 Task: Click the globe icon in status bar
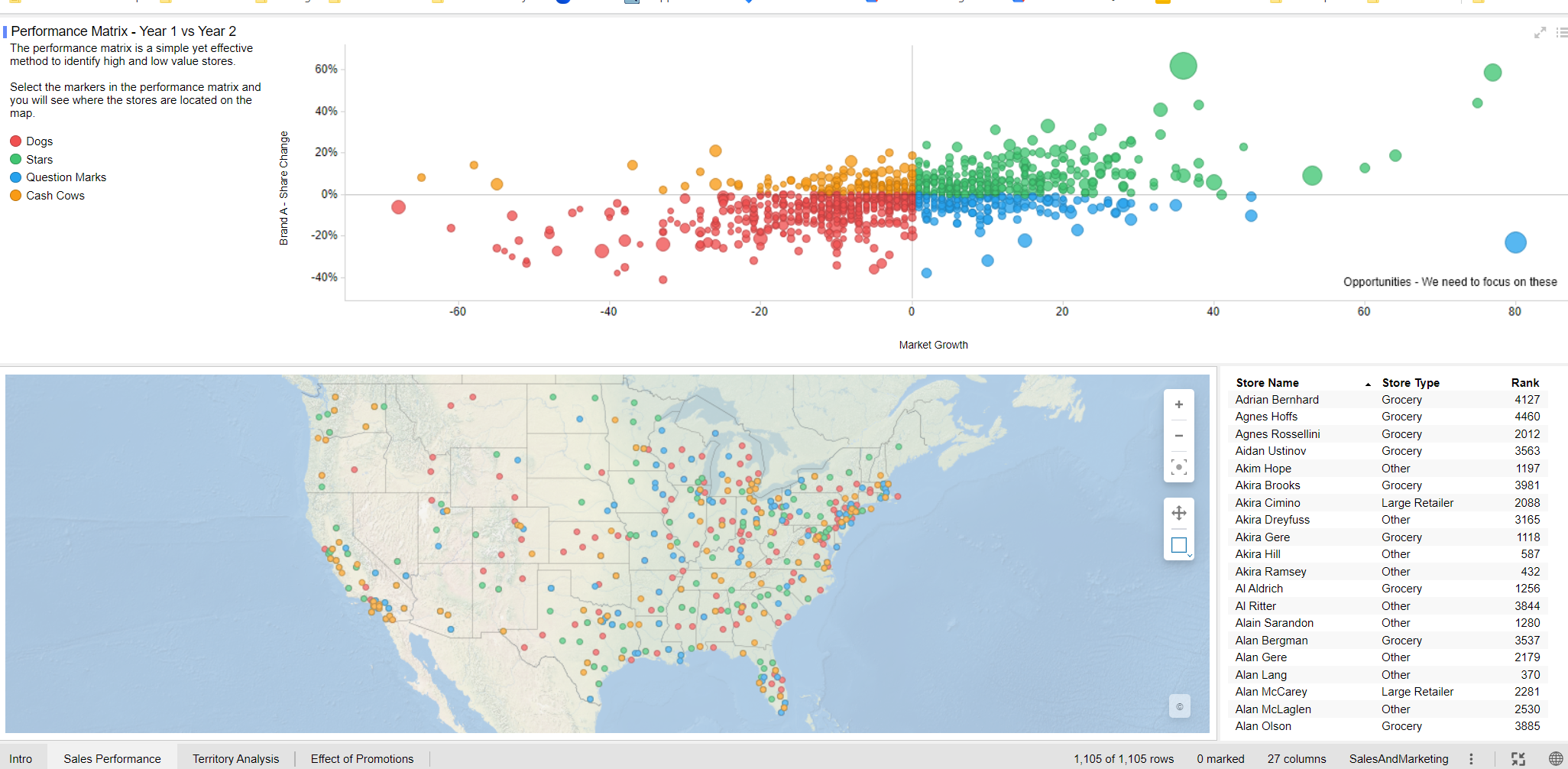tap(1555, 759)
